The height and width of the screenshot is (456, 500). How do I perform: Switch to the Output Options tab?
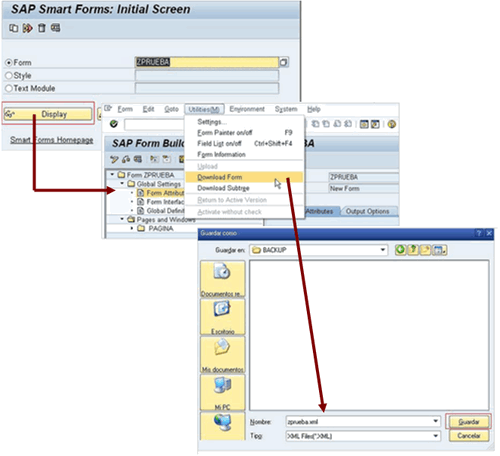(x=368, y=211)
